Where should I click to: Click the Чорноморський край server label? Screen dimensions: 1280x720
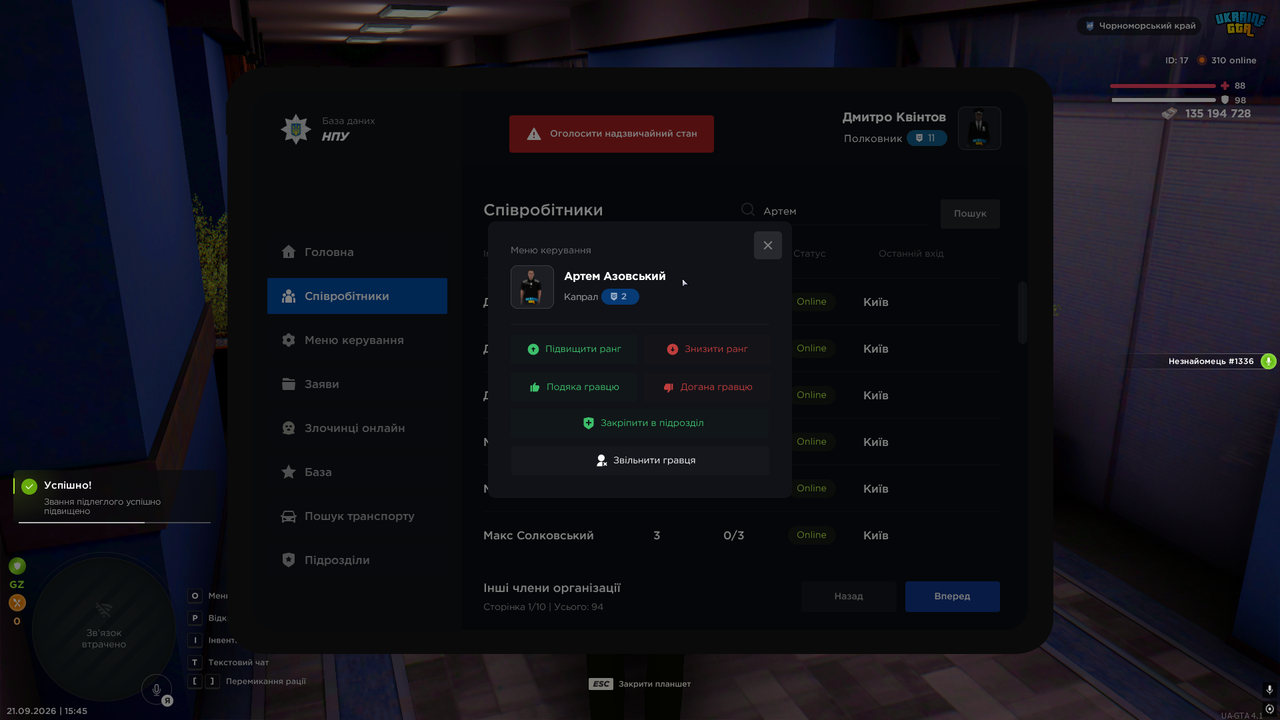1141,26
